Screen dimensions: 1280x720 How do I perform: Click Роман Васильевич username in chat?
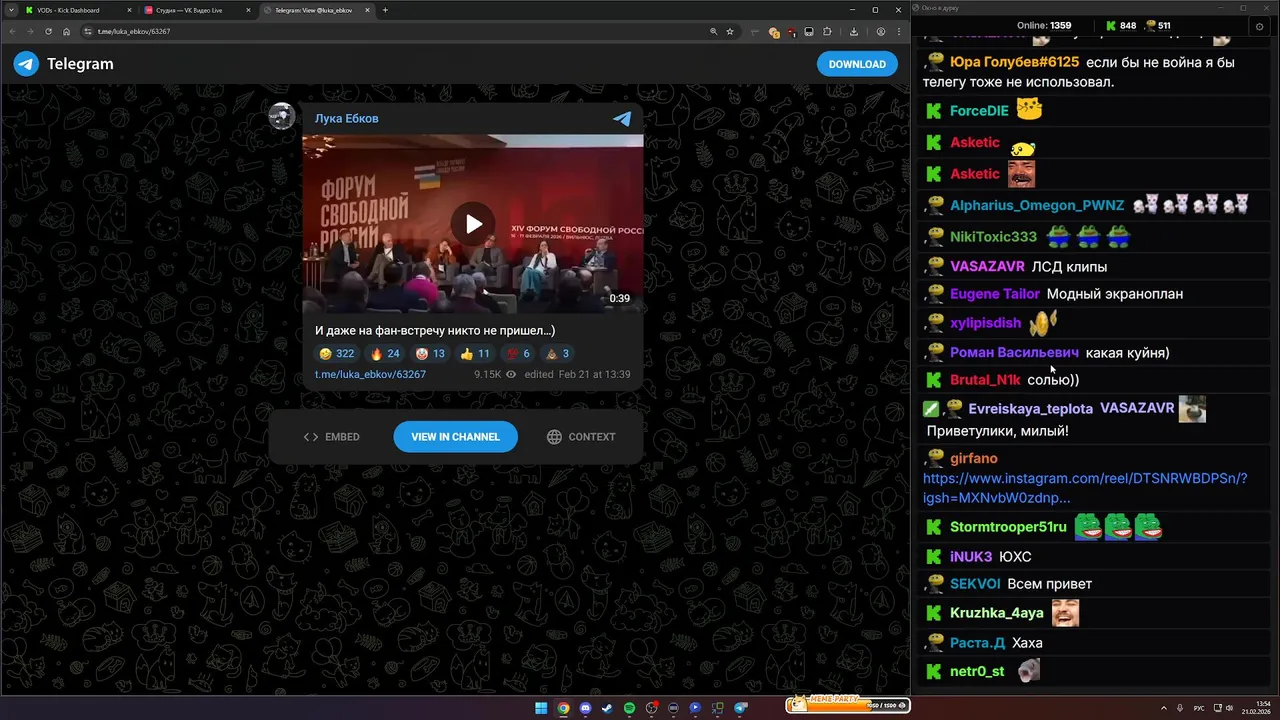[1014, 352]
